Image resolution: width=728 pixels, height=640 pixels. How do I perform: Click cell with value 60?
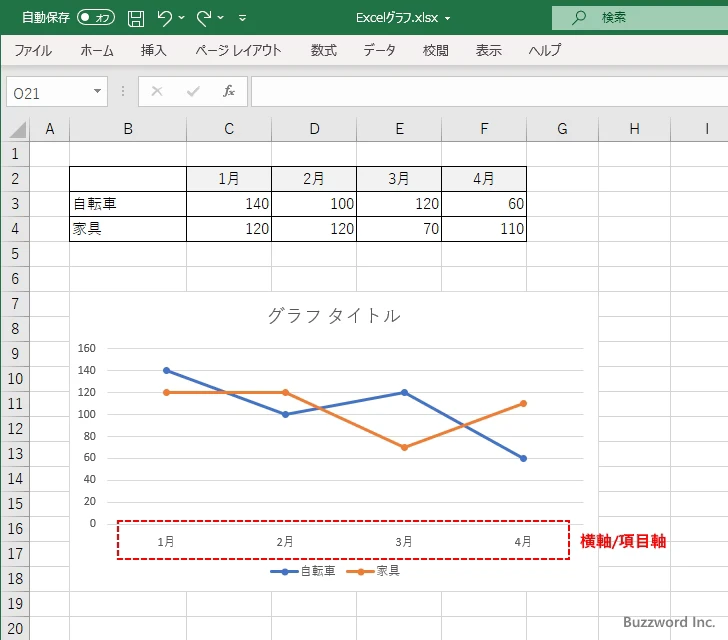click(484, 204)
